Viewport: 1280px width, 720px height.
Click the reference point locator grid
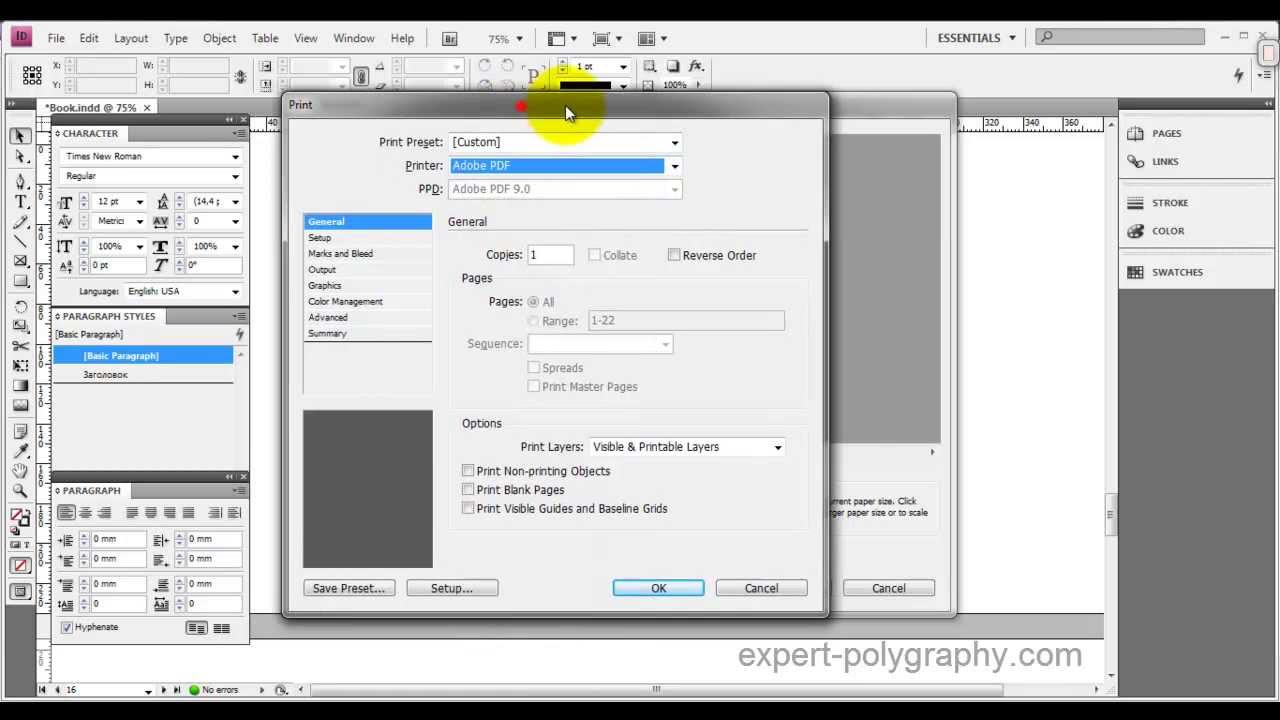[x=31, y=75]
